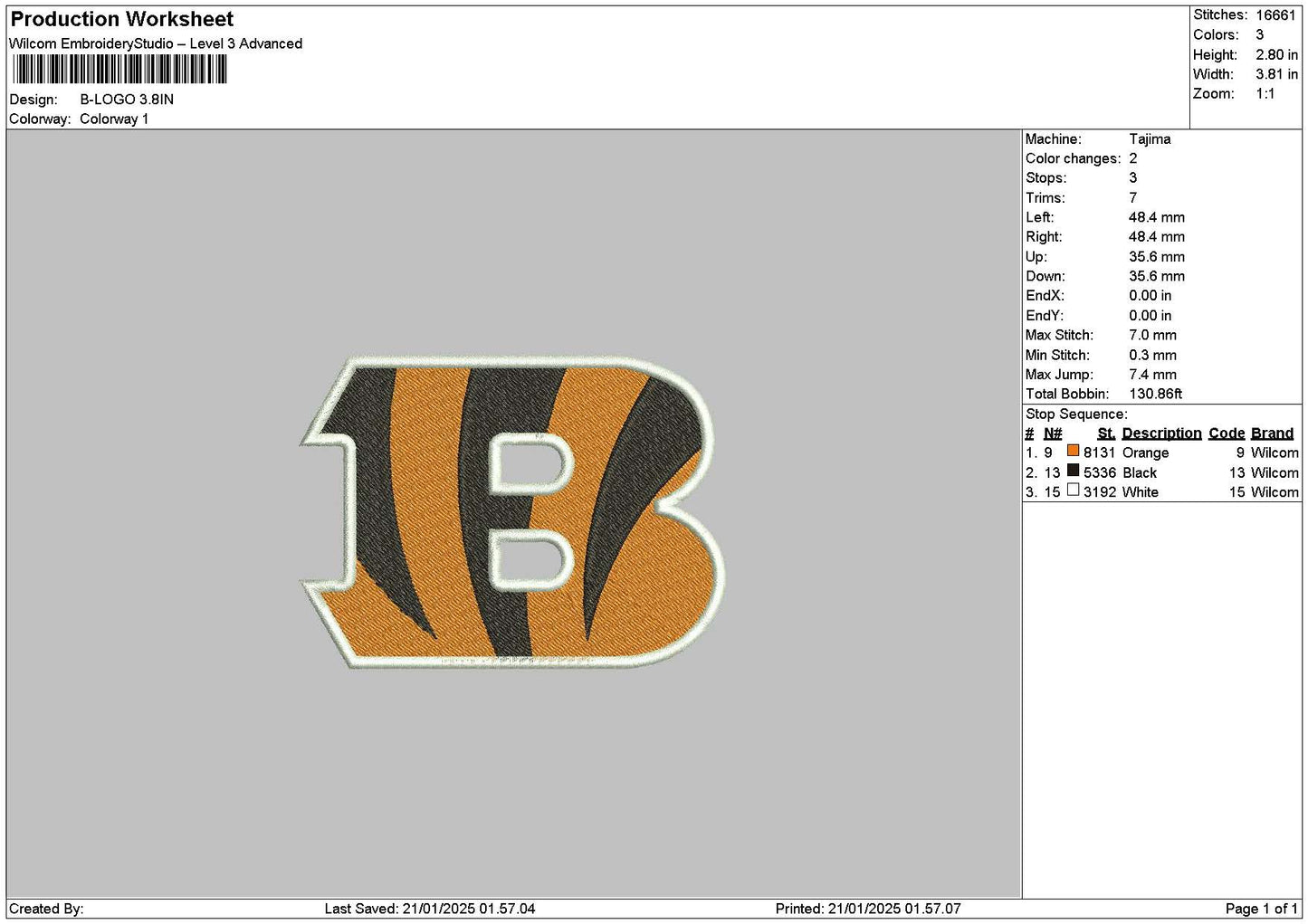This screenshot has width=1308, height=924.
Task: Click the 'Orange' thread description
Action: coord(1145,453)
